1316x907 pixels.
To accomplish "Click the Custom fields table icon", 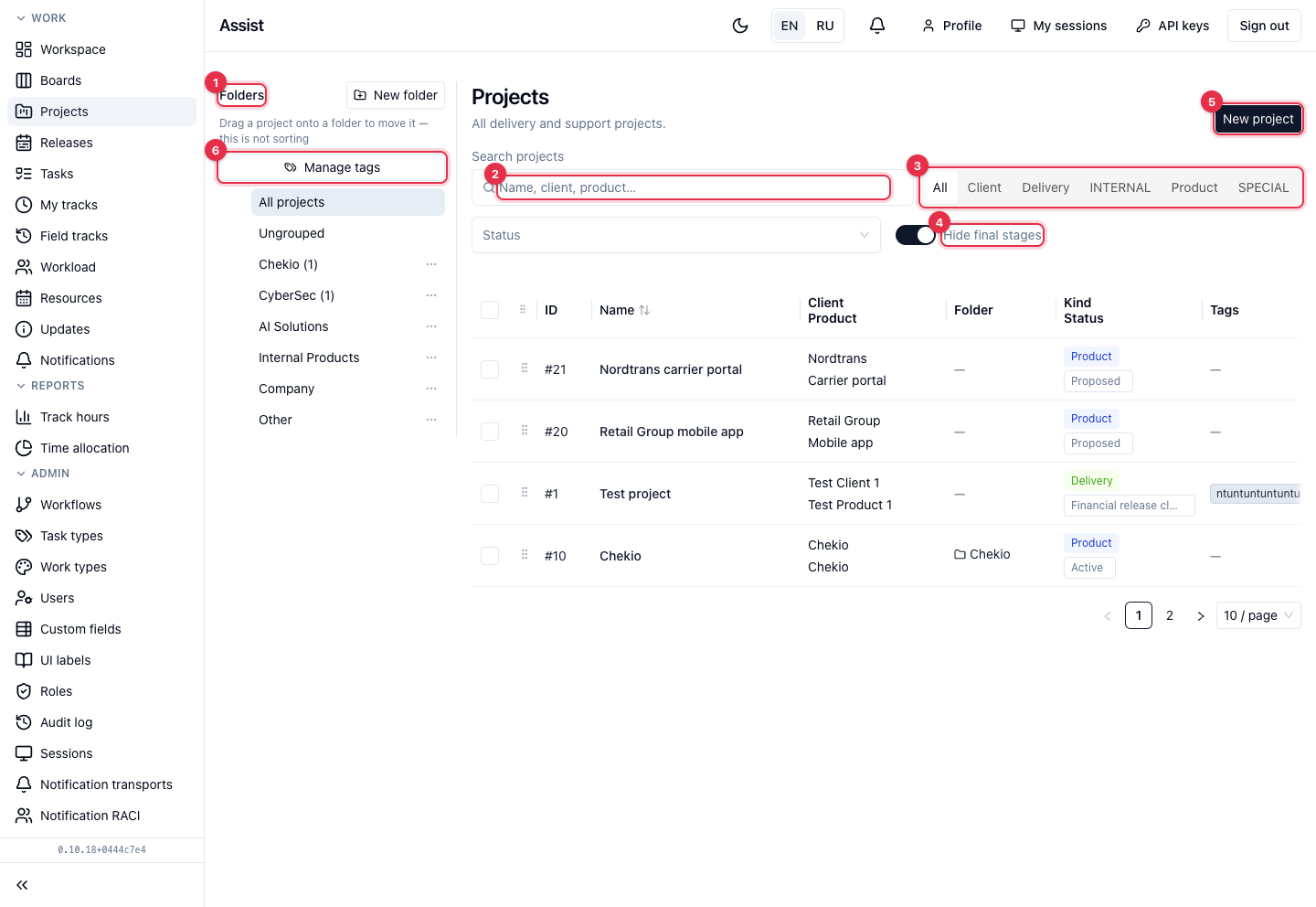I will point(24,629).
